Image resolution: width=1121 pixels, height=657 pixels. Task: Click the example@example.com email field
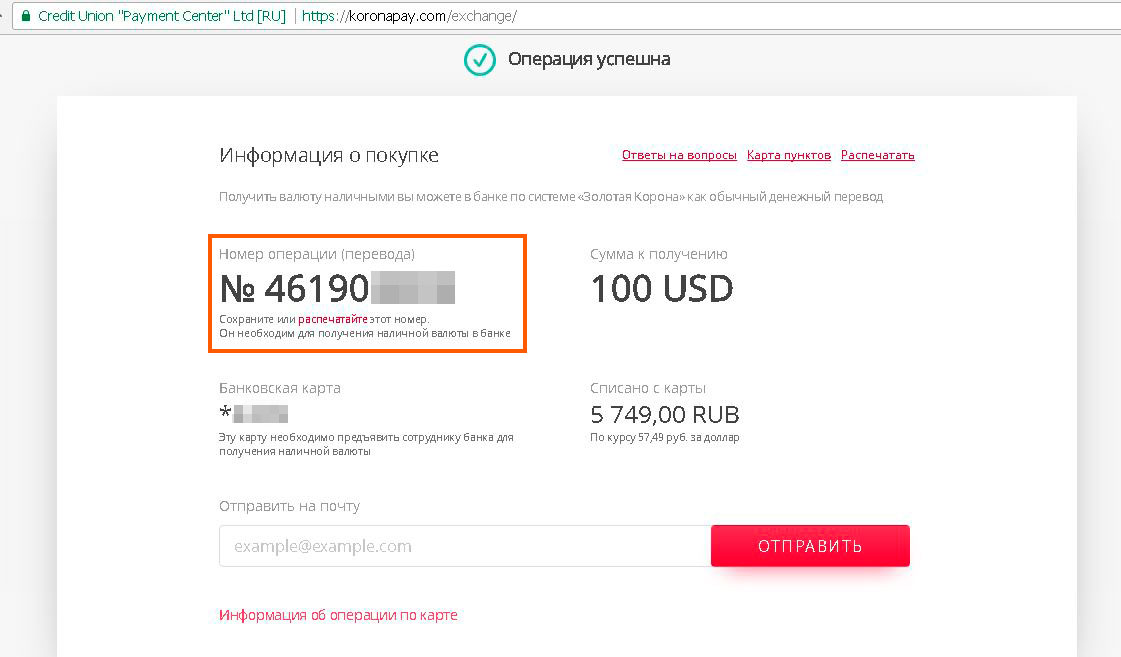click(465, 546)
